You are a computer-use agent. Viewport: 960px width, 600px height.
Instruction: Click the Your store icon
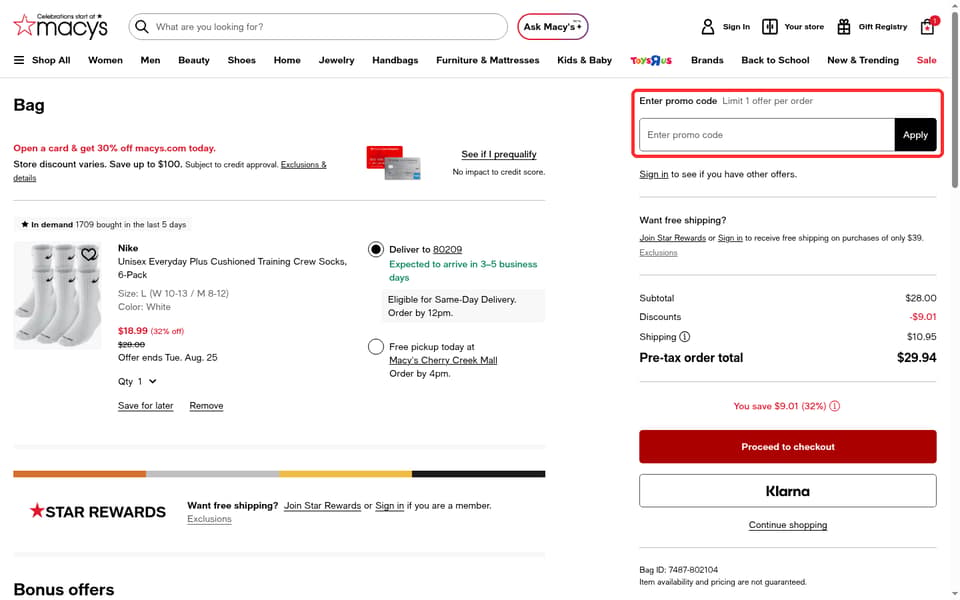click(x=769, y=26)
